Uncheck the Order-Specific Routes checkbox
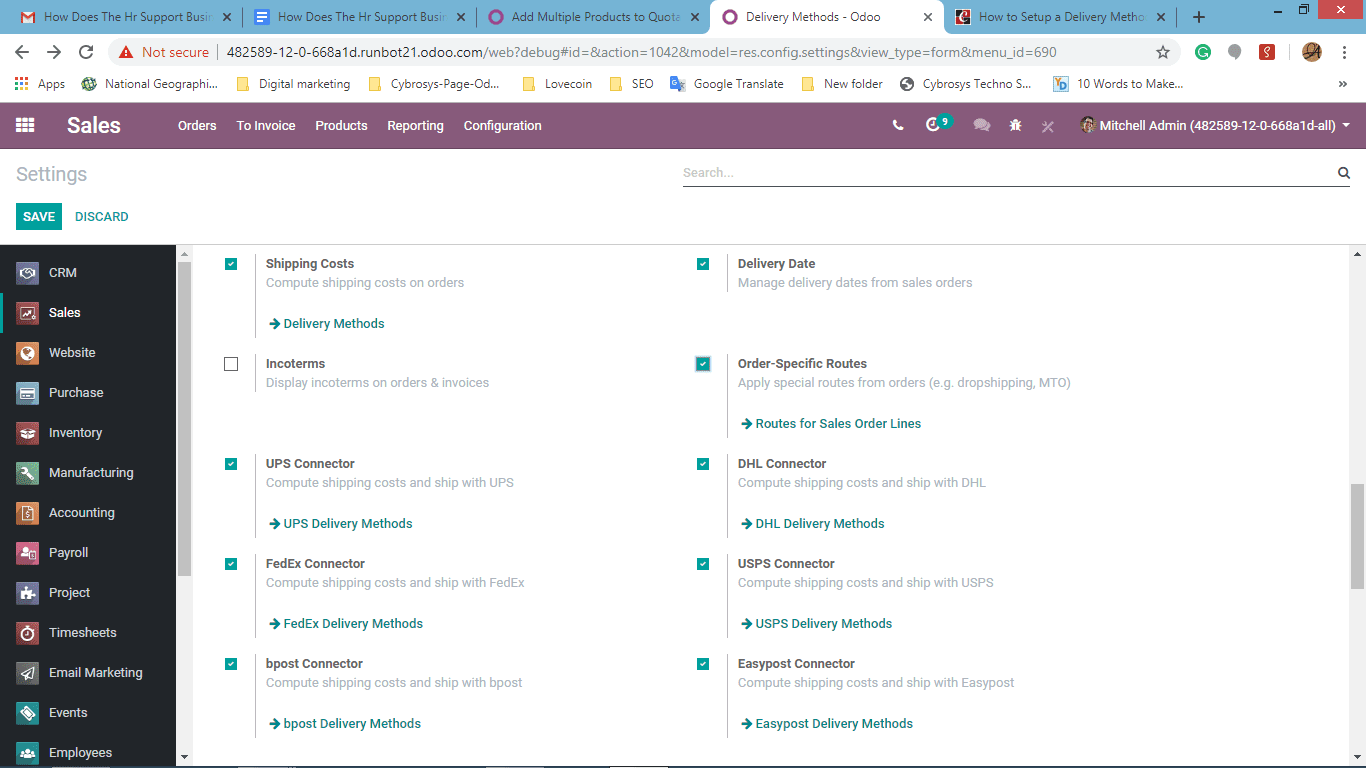 pyautogui.click(x=703, y=364)
